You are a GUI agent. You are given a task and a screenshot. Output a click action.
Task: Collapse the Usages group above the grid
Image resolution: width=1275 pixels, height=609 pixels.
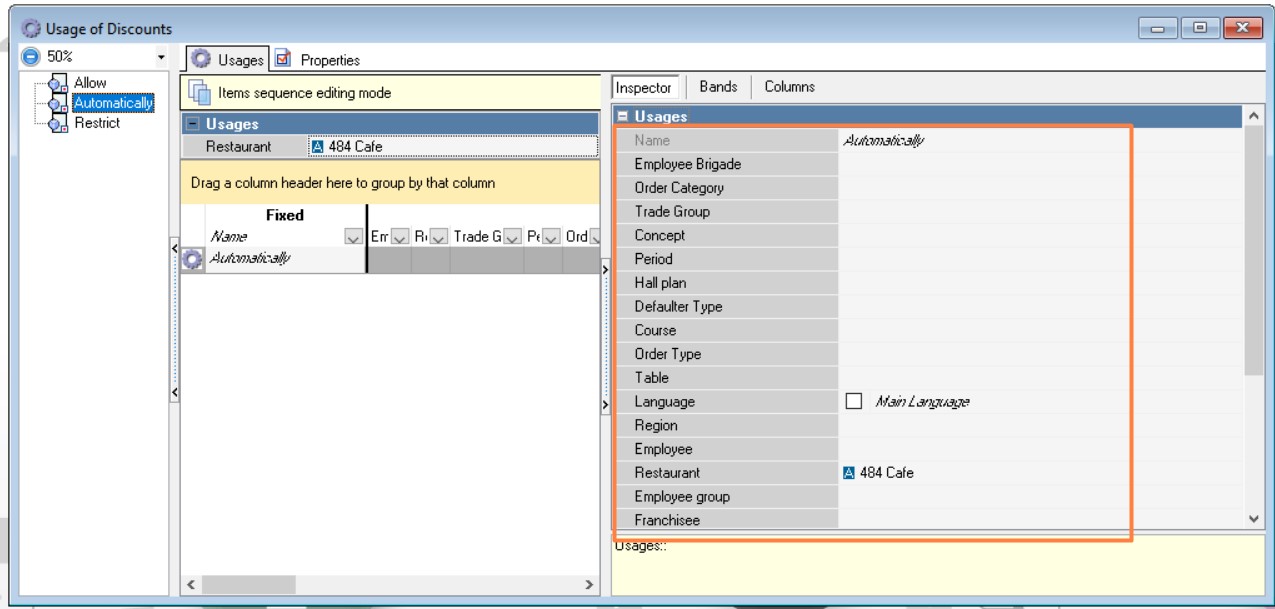point(192,125)
